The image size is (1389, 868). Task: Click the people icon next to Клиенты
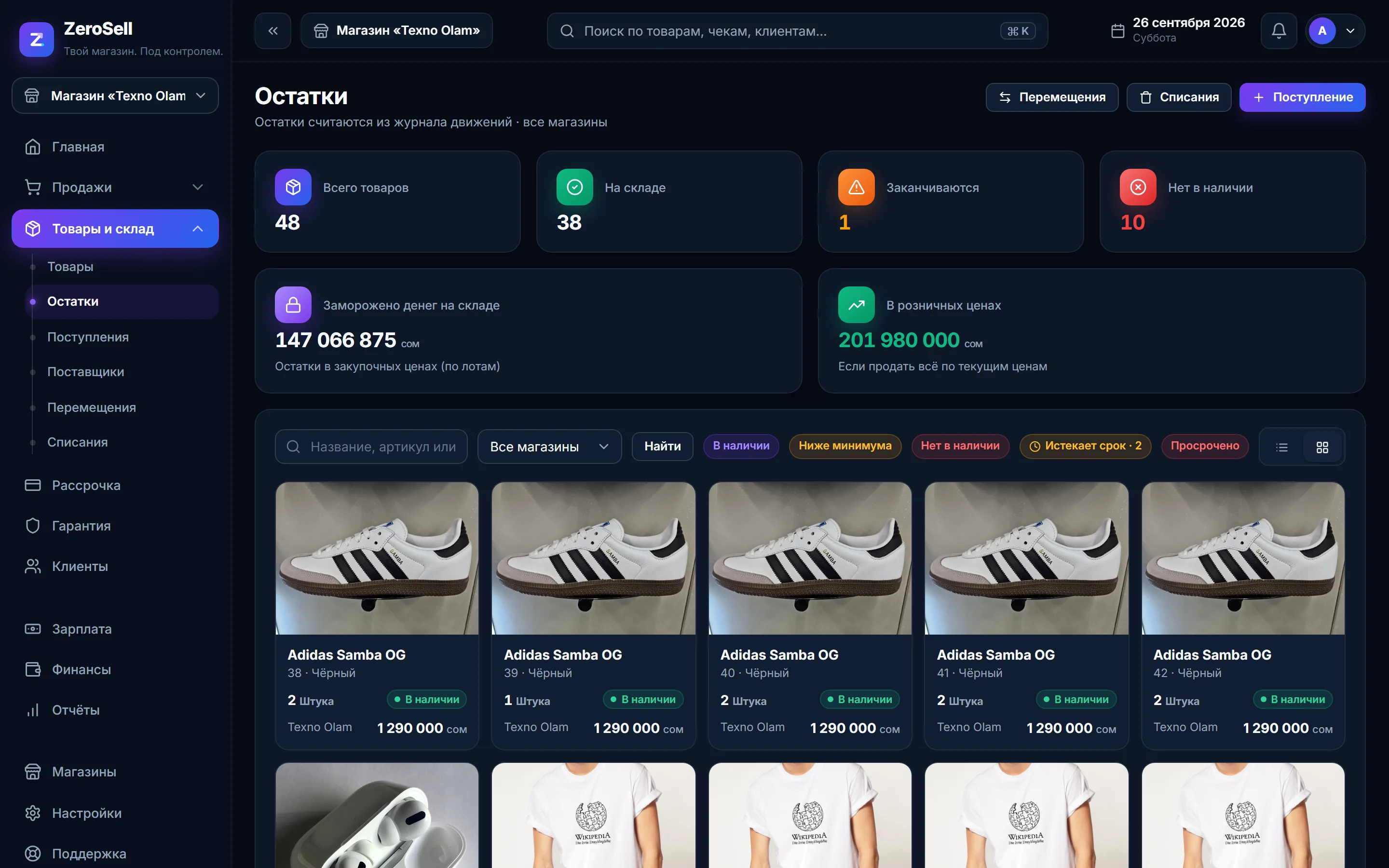[x=33, y=566]
